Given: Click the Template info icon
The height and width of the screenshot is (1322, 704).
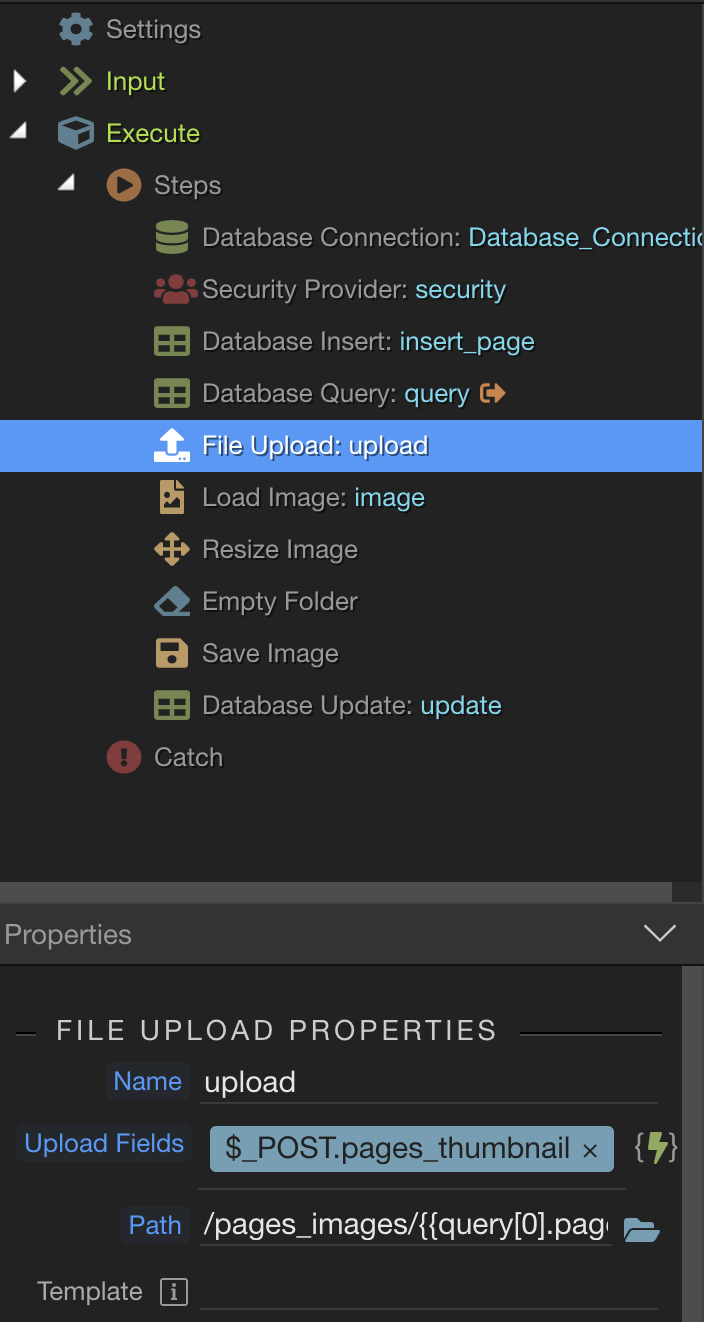Looking at the screenshot, I should pos(173,1292).
